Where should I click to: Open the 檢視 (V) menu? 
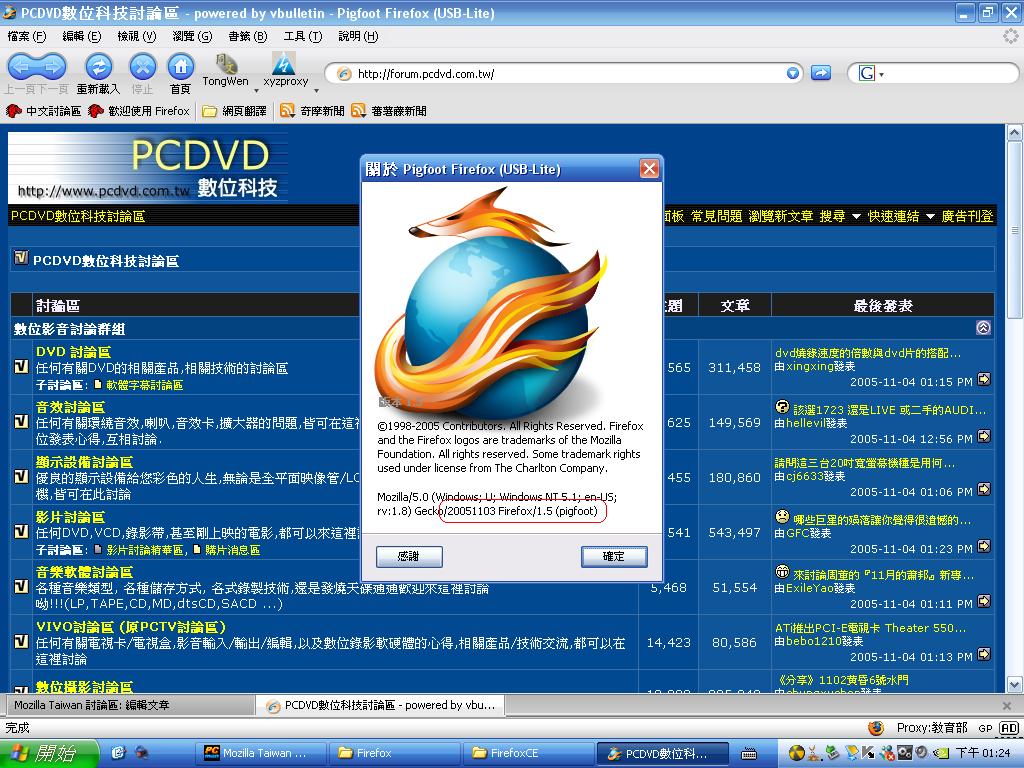[136, 36]
